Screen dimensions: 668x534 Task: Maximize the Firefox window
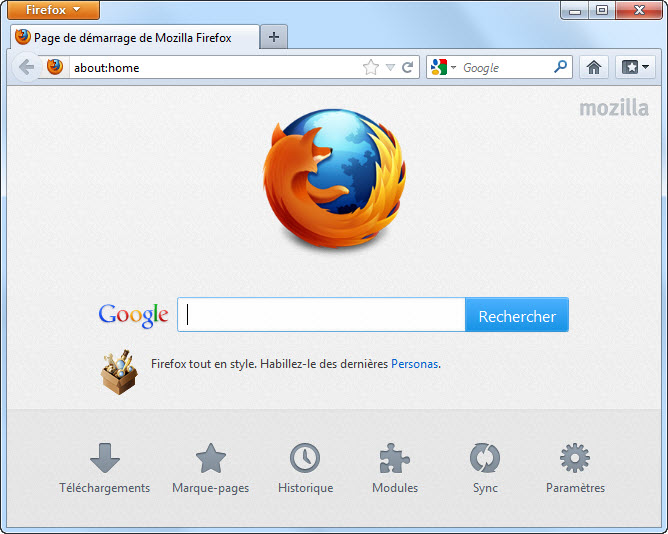602,10
